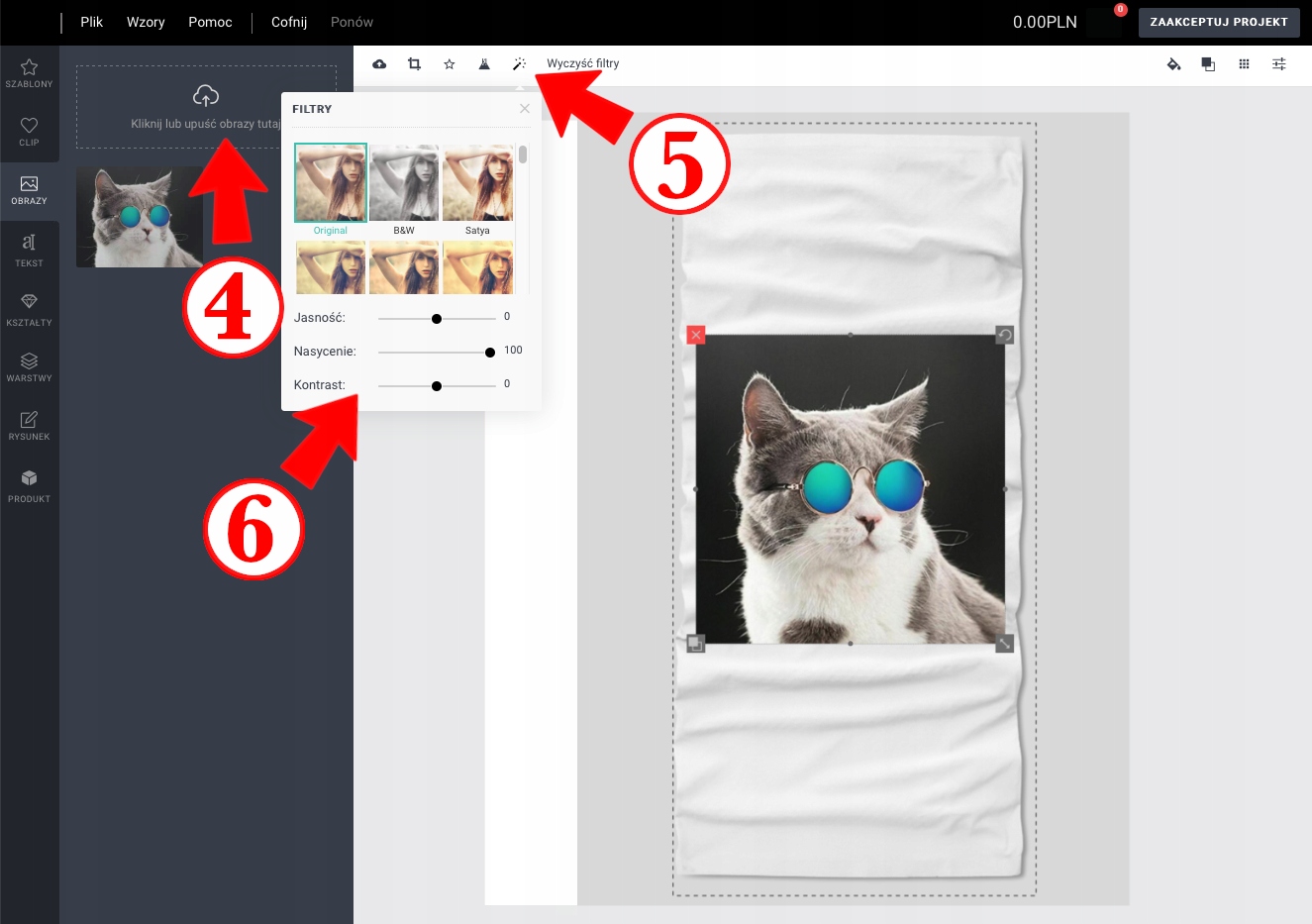Switch to the Tekst sidebar panel
The height and width of the screenshot is (924, 1312).
[x=29, y=250]
